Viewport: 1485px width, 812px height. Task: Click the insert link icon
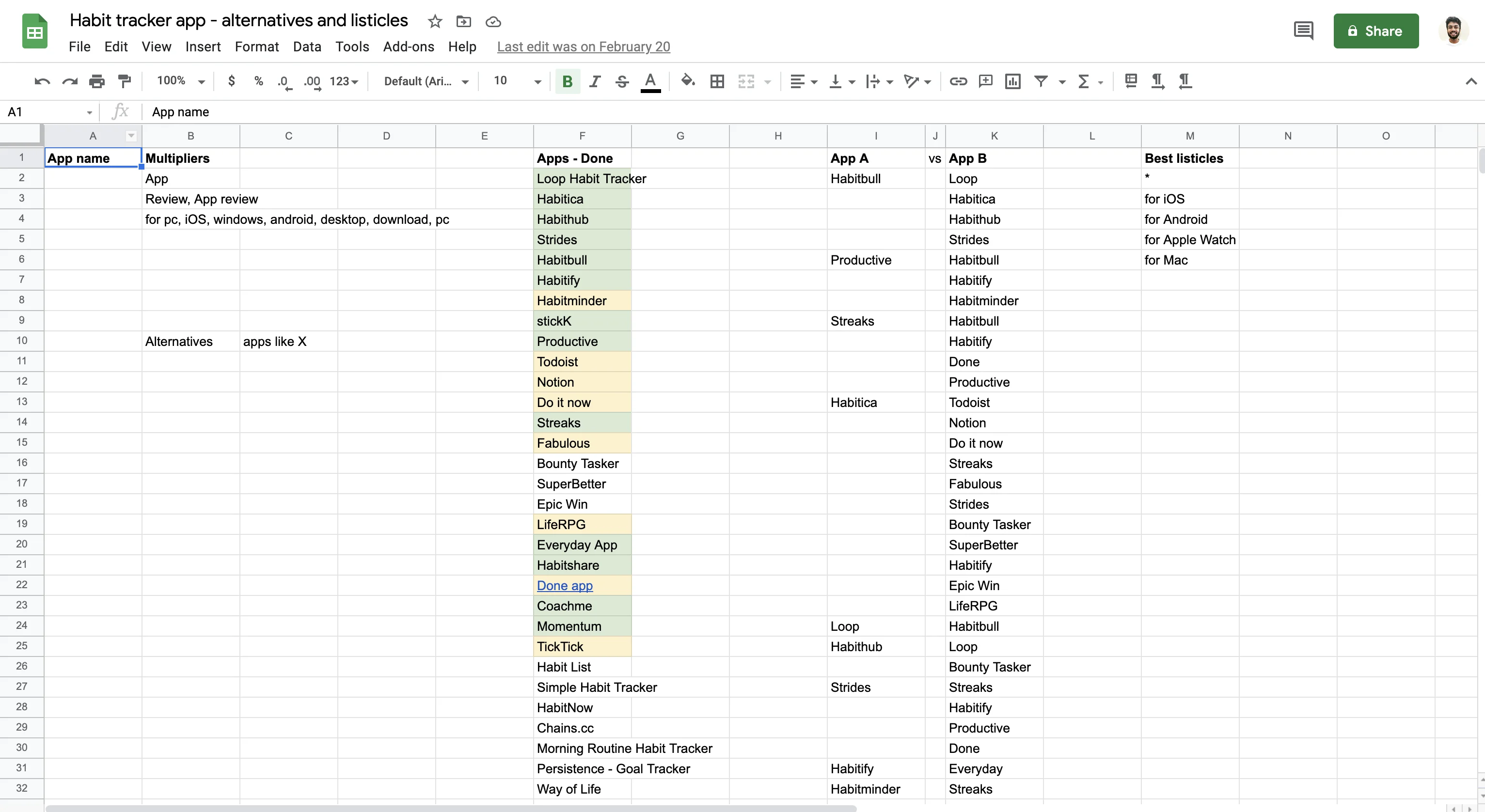pyautogui.click(x=958, y=81)
